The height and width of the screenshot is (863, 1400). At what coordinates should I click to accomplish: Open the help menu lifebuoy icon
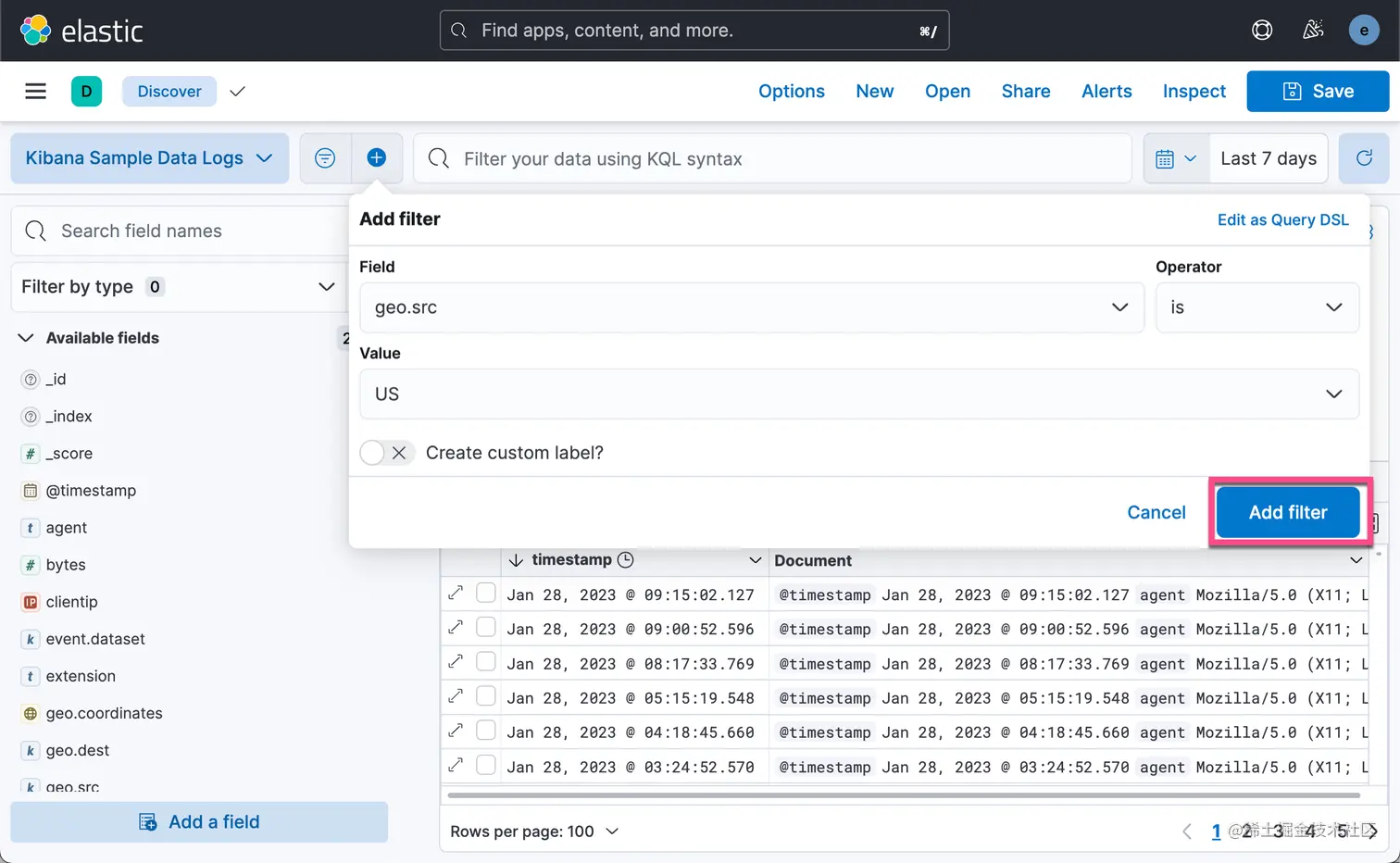click(1262, 31)
